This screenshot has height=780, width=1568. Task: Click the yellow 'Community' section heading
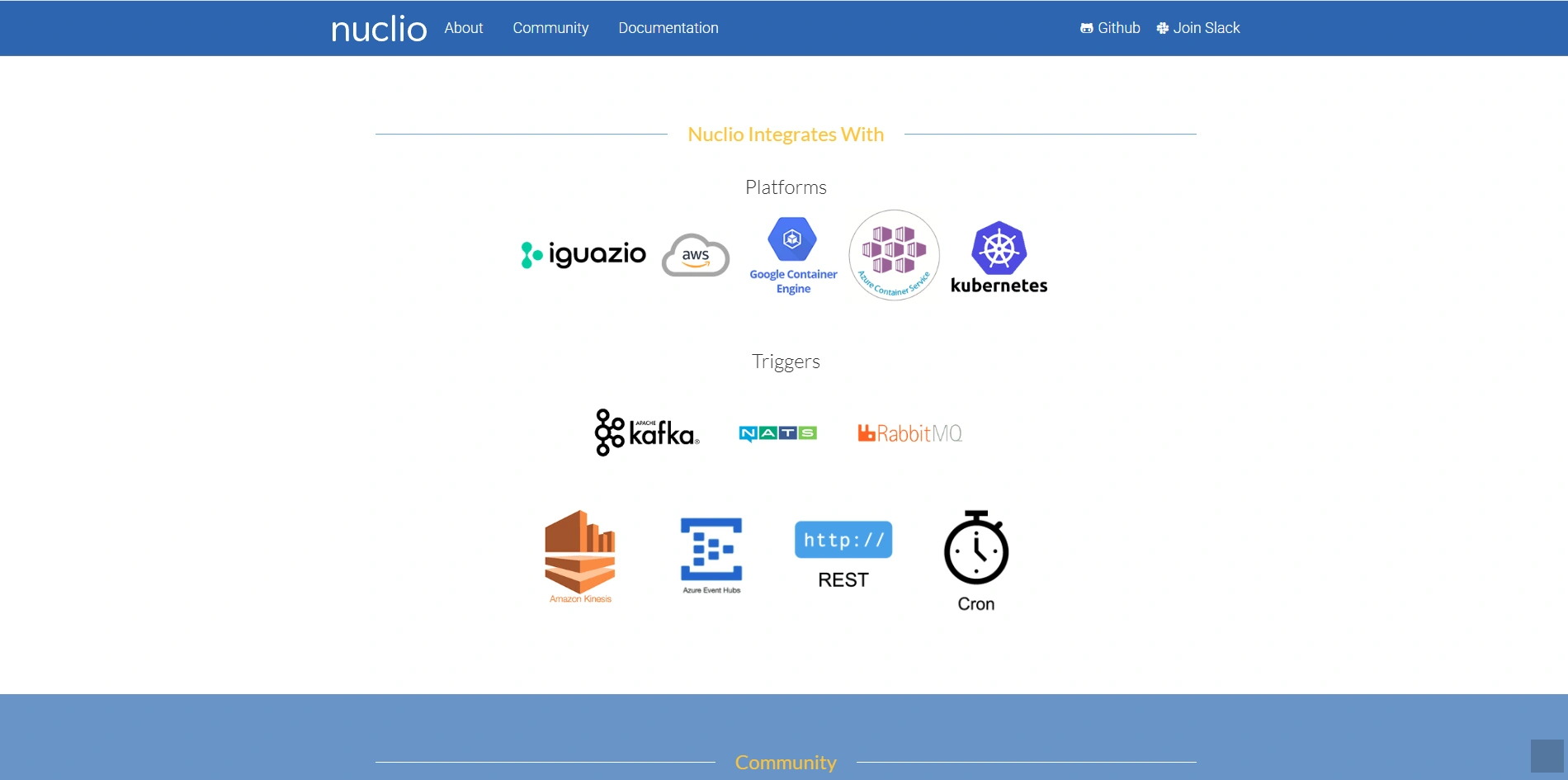(x=786, y=763)
